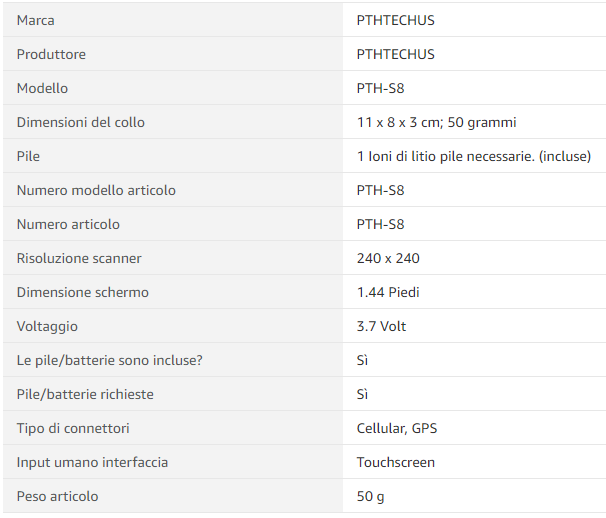Click the "Touchscreen" interface value
606x518 pixels.
396,462
